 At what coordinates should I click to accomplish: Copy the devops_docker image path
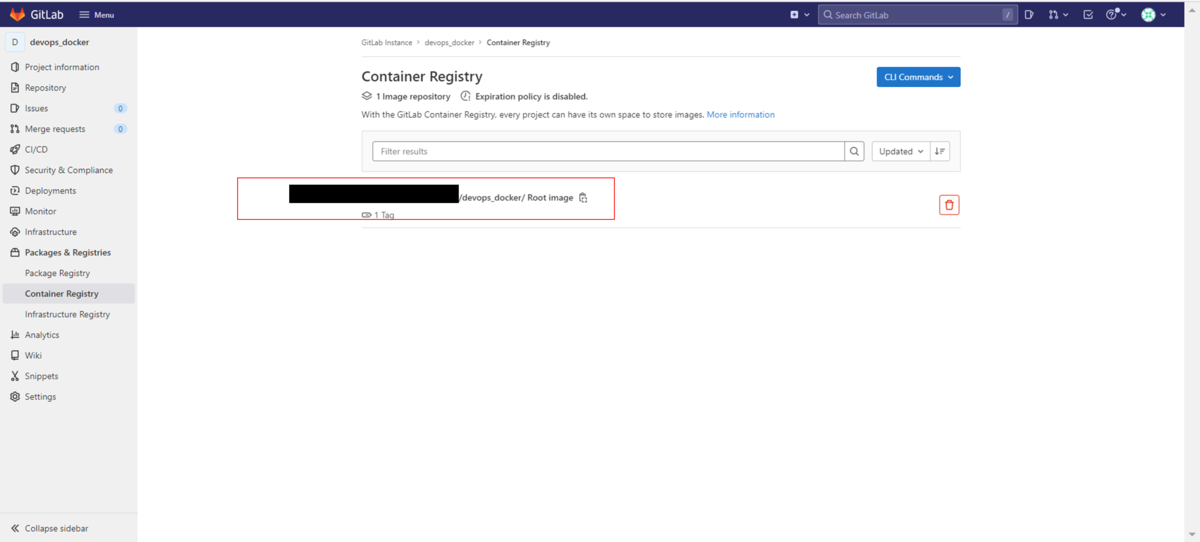[583, 198]
